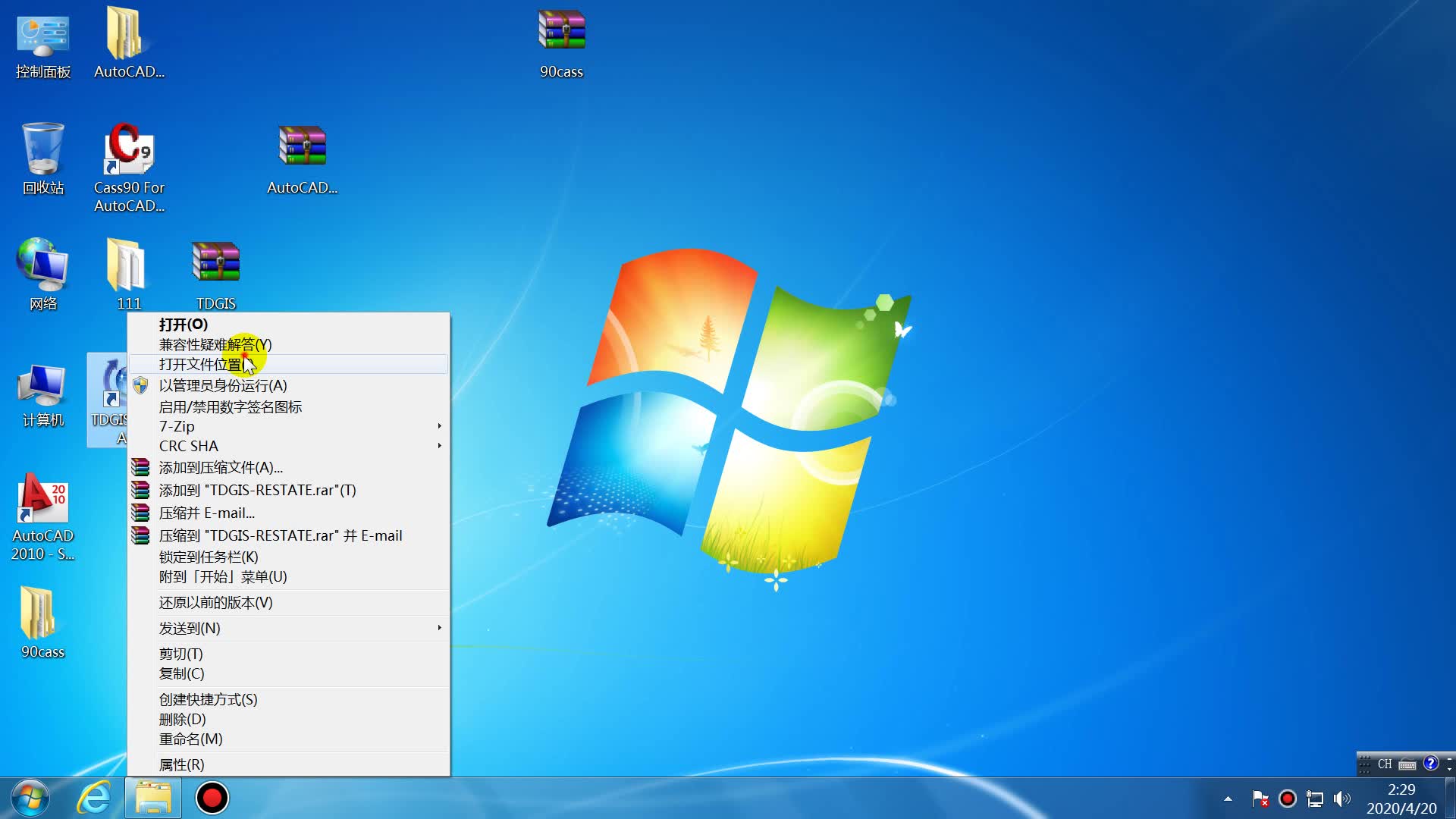Choose 还原以前的版本(V)
The image size is (1456, 819).
pyautogui.click(x=289, y=602)
